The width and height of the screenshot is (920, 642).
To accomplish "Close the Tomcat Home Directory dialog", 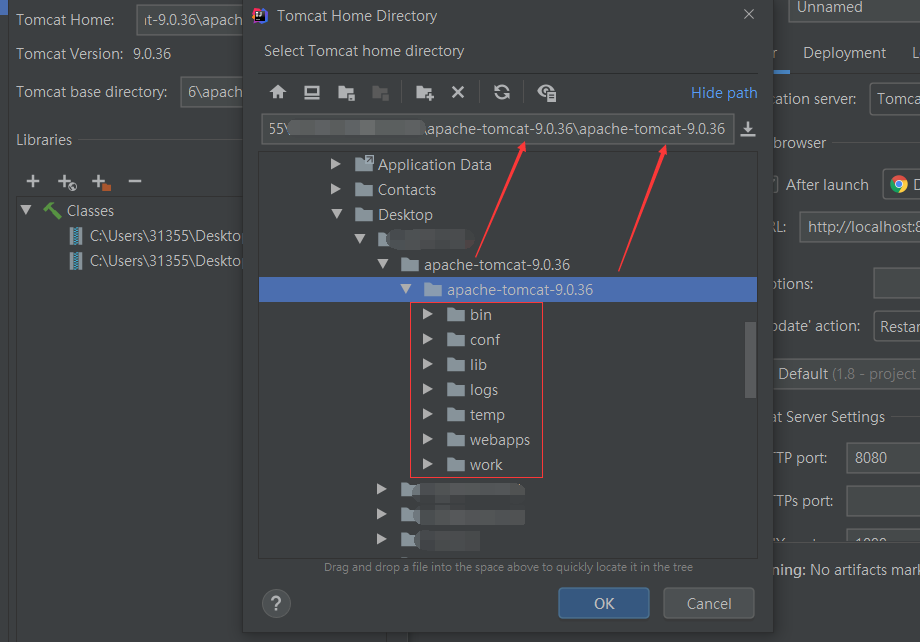I will (749, 14).
